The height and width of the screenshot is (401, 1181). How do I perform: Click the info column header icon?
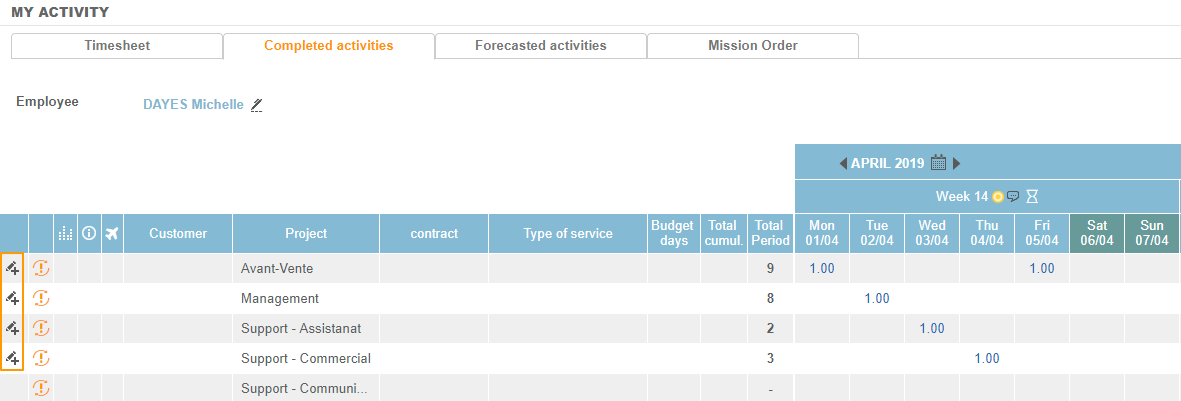89,233
